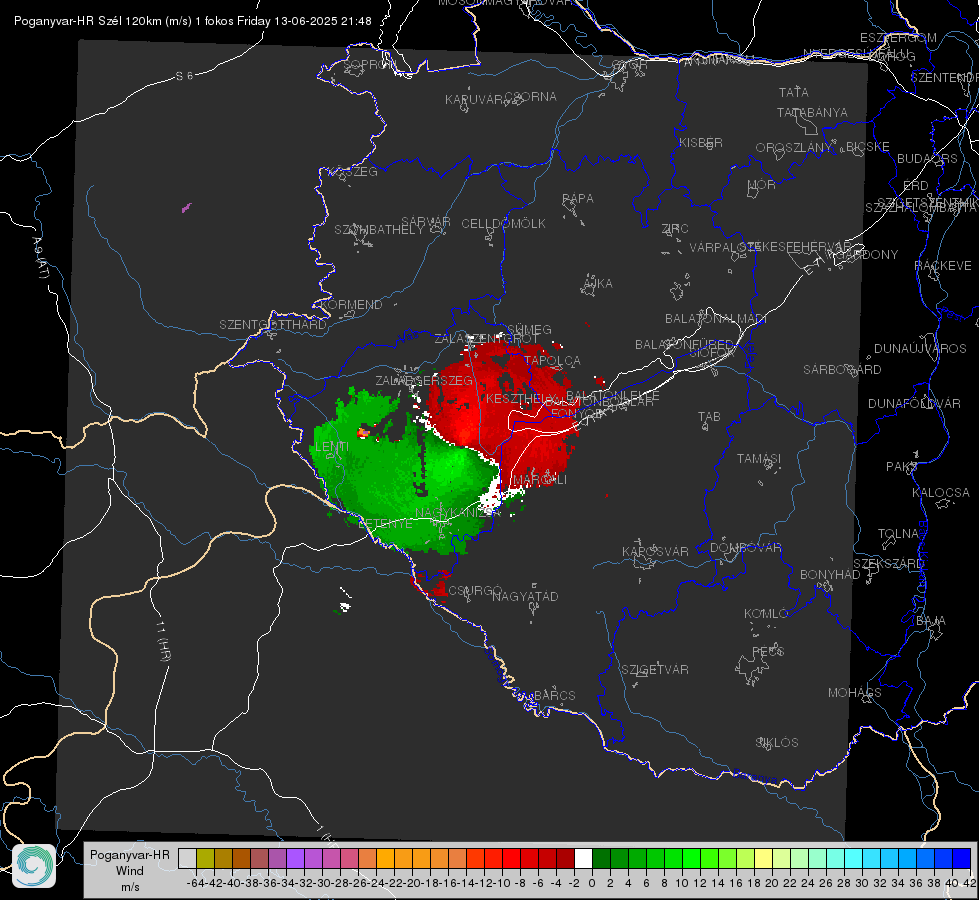Click the DOMBÓVÁR town label
This screenshot has height=900, width=979.
[745, 548]
